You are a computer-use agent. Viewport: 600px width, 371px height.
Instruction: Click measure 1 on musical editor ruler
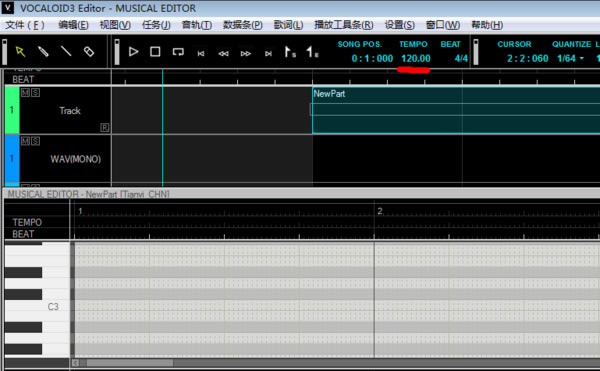(80, 211)
